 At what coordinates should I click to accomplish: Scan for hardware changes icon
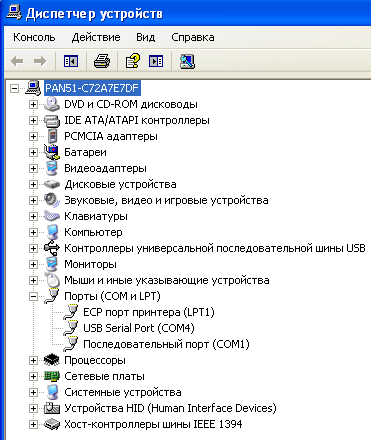(187, 61)
